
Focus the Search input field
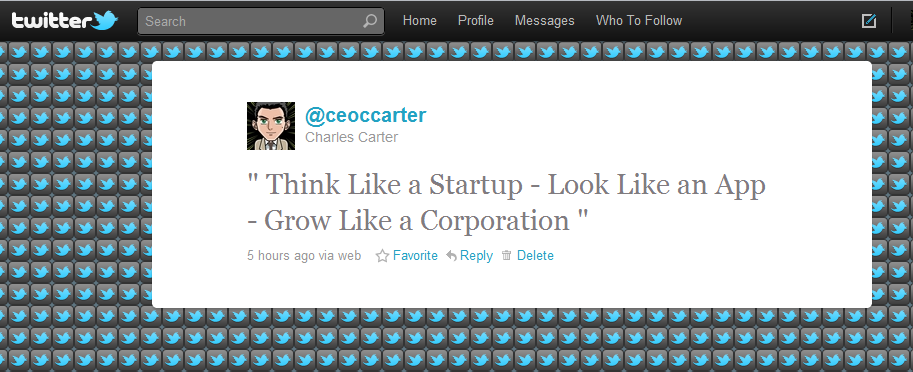261,22
